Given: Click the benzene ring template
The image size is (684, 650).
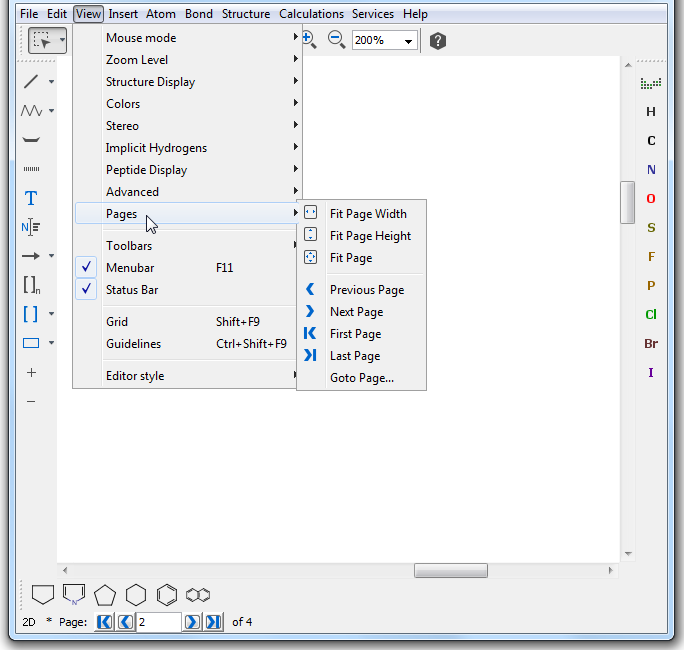Looking at the screenshot, I should (x=167, y=595).
